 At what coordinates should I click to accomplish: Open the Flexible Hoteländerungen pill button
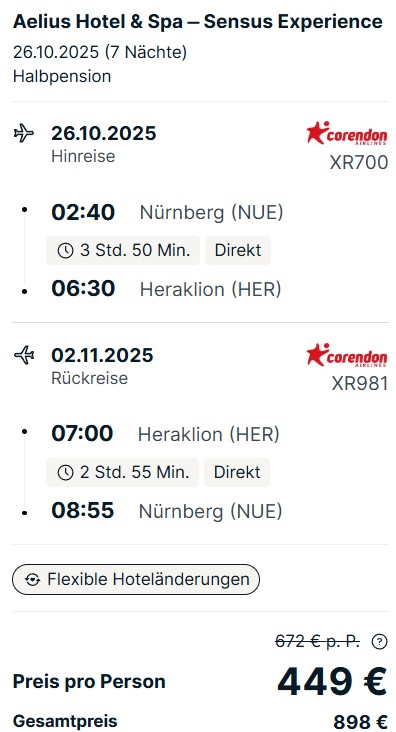tap(136, 579)
